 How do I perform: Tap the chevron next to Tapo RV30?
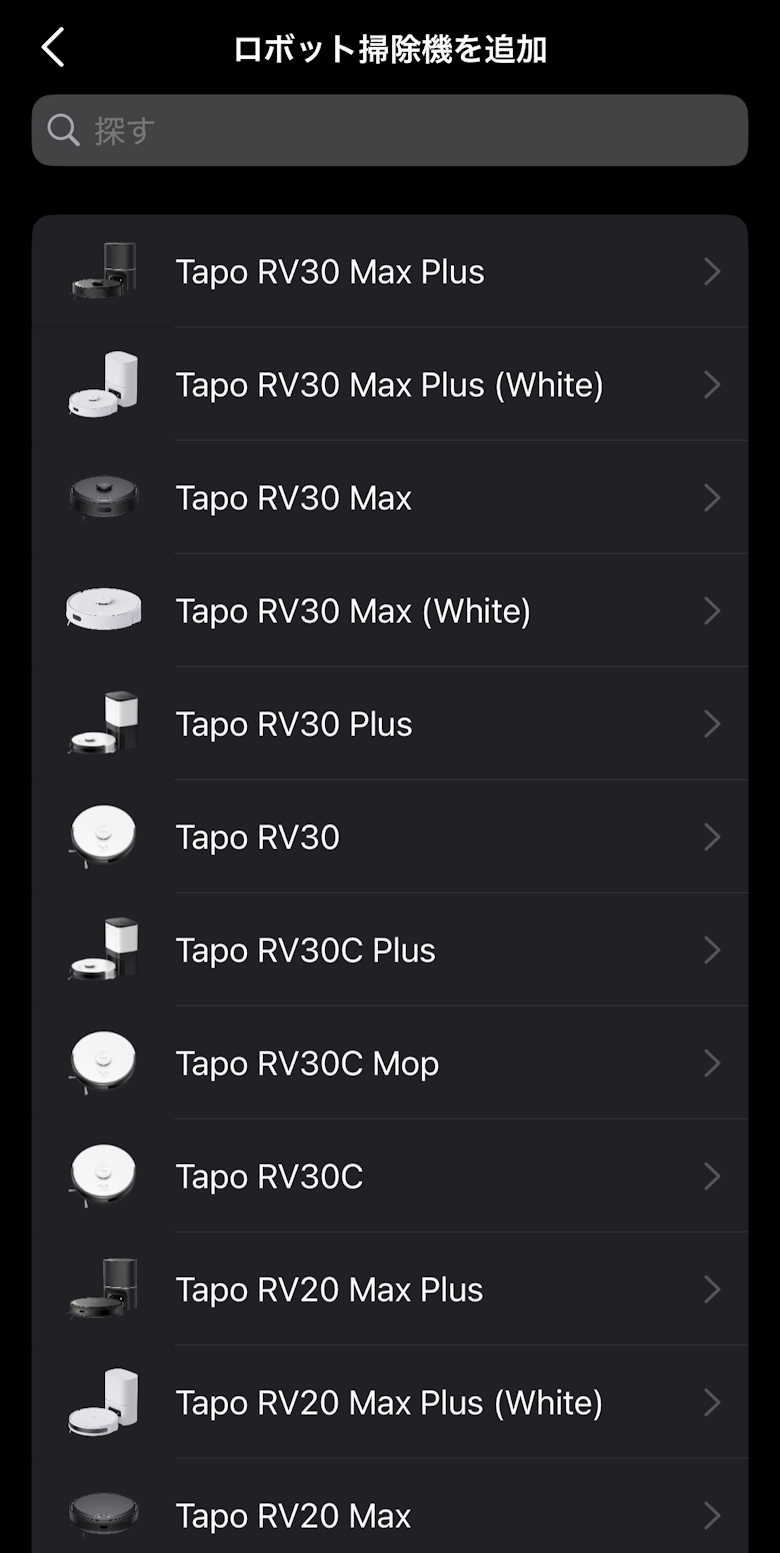pos(712,836)
